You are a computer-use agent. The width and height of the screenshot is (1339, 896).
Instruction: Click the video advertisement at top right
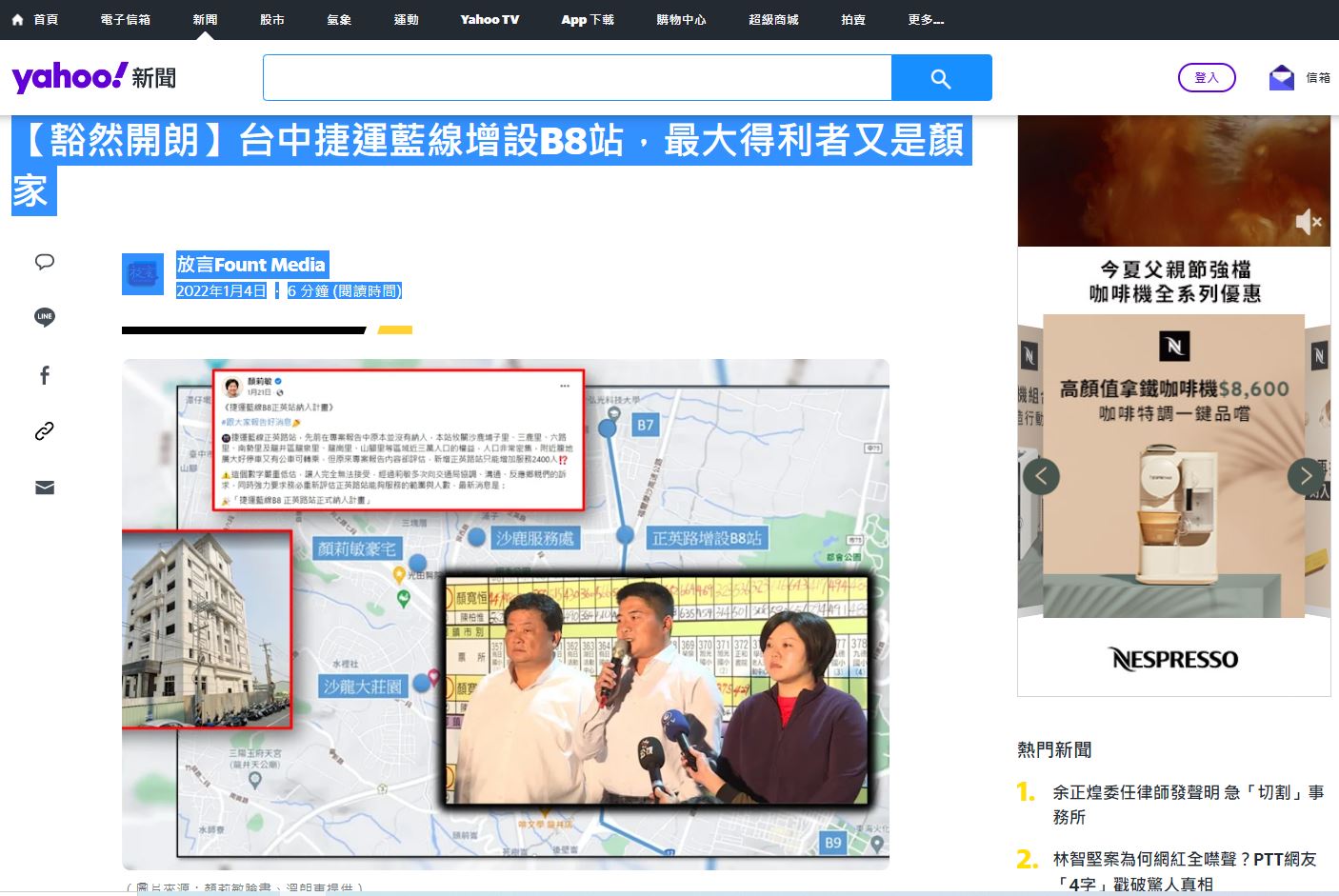1174,181
